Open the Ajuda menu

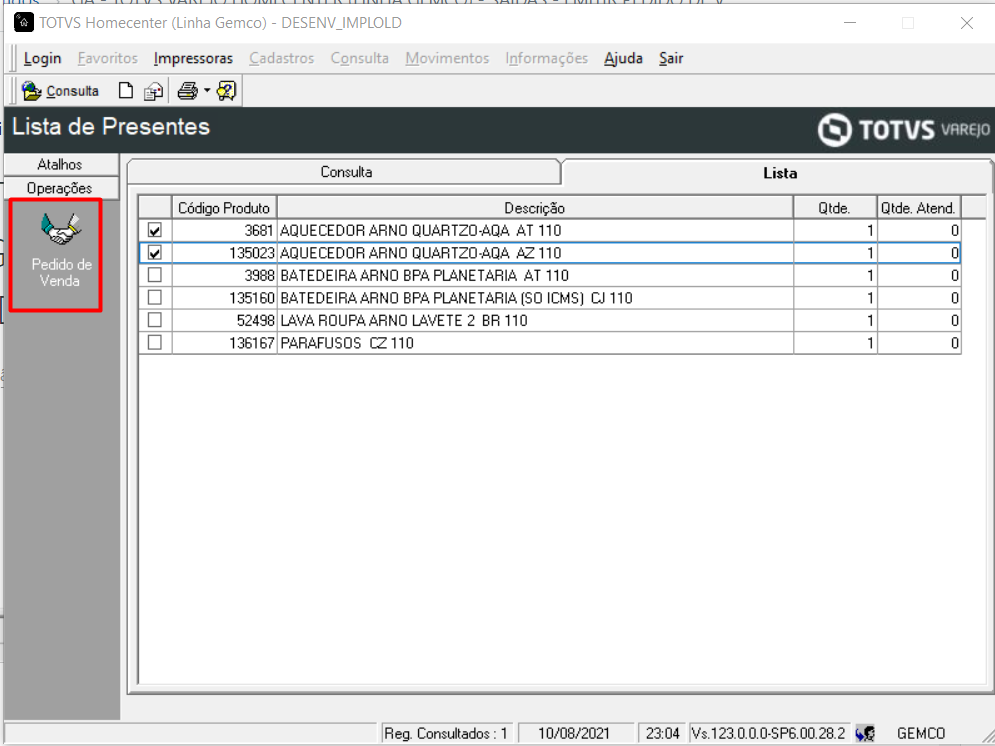click(623, 58)
